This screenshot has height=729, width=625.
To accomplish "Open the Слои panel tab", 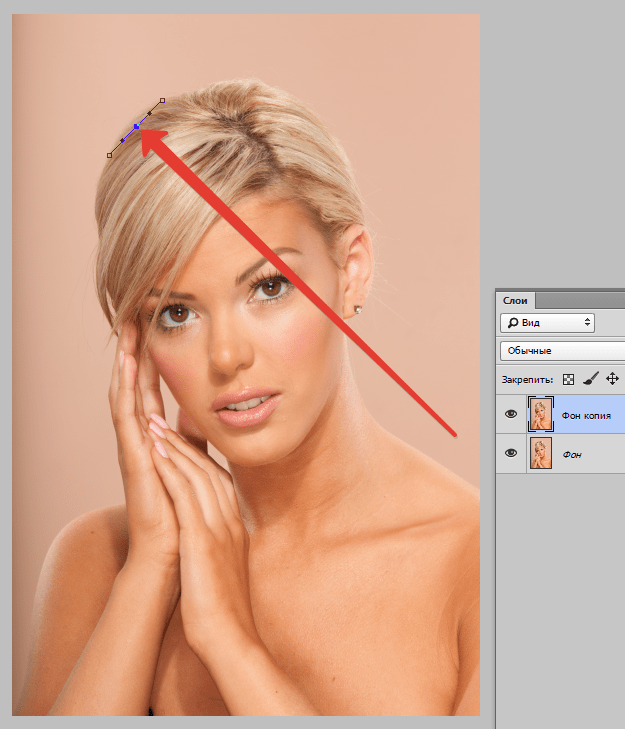I will click(x=515, y=301).
